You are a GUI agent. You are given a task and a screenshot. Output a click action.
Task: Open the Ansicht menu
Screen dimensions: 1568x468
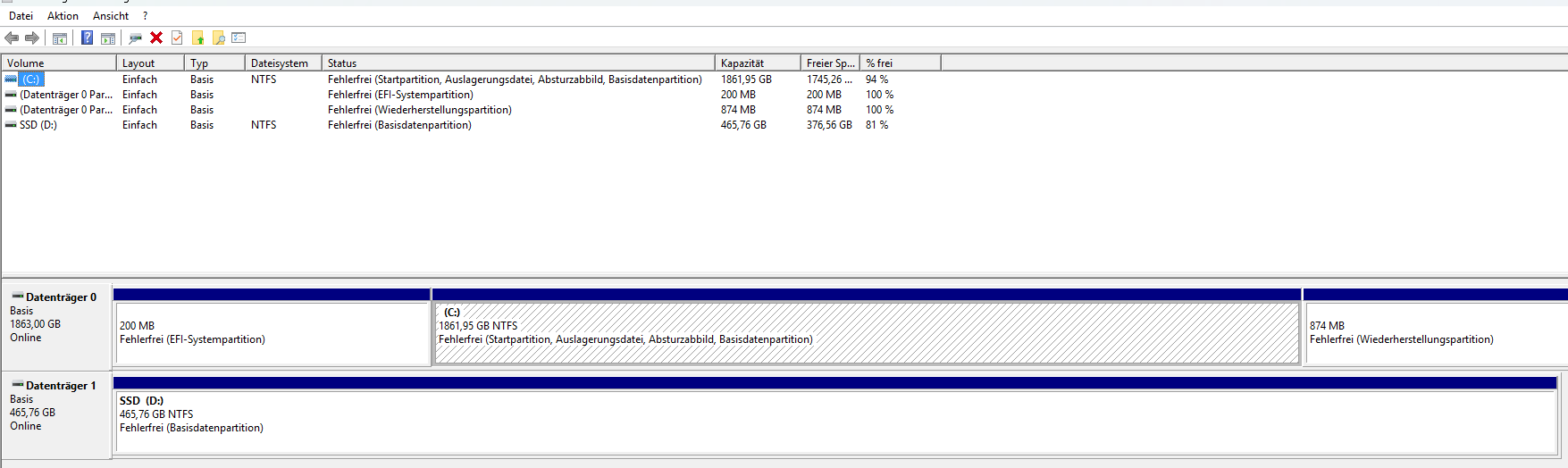coord(111,16)
